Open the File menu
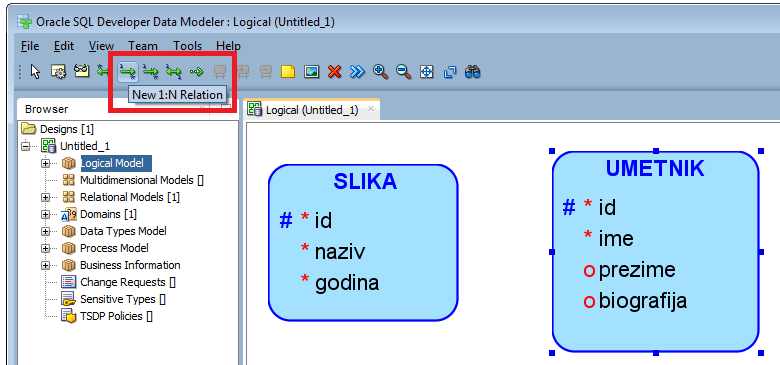780x365 pixels. [x=30, y=46]
